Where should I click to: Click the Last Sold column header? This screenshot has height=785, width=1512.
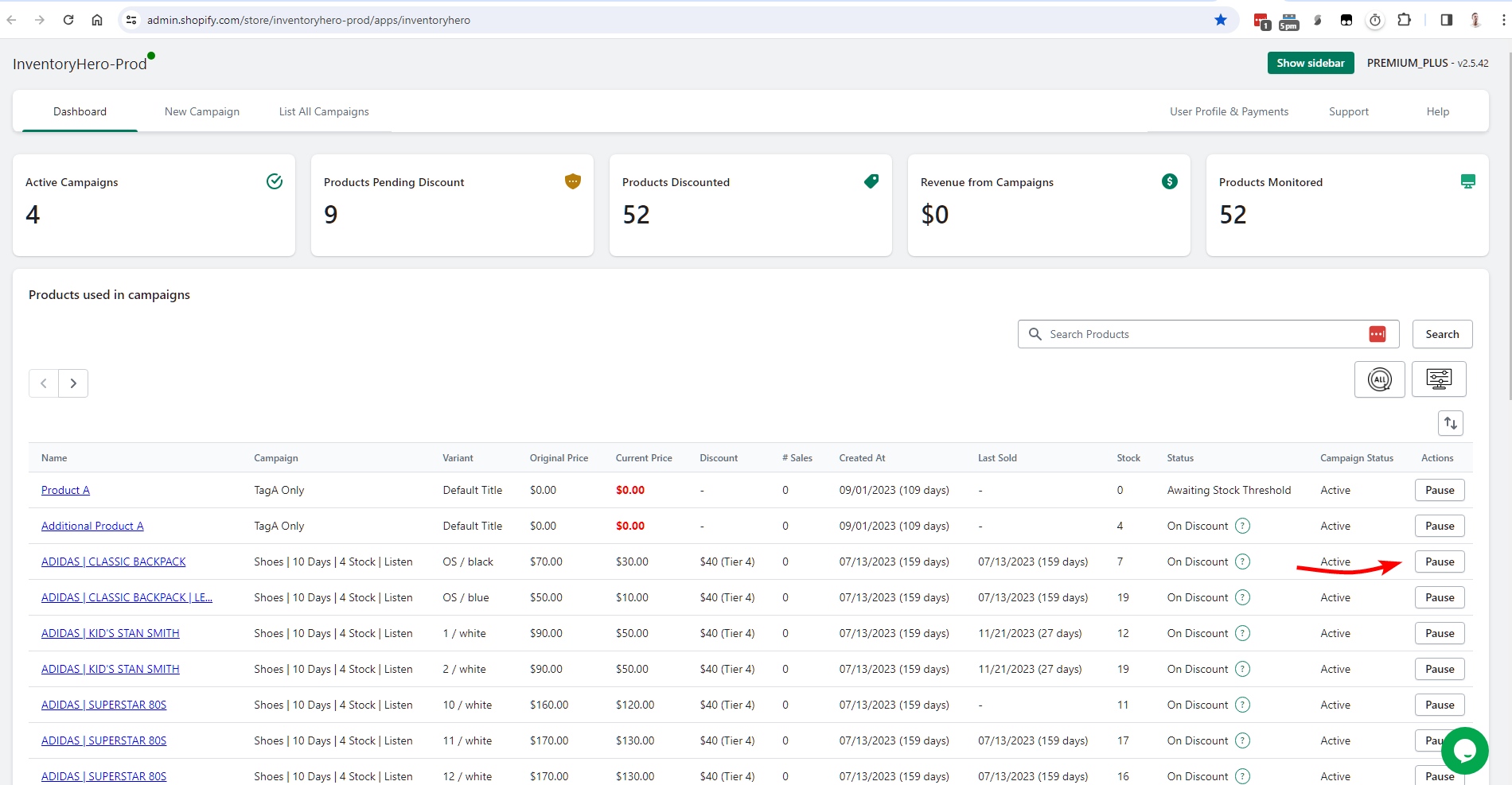[997, 458]
